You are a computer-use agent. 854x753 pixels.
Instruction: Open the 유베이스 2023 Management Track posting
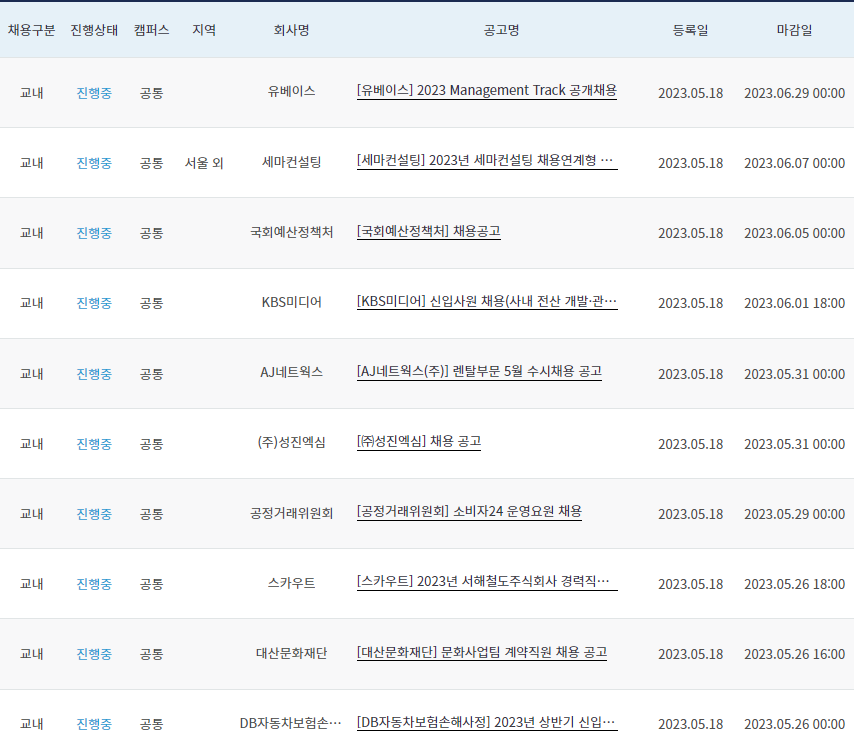(486, 90)
